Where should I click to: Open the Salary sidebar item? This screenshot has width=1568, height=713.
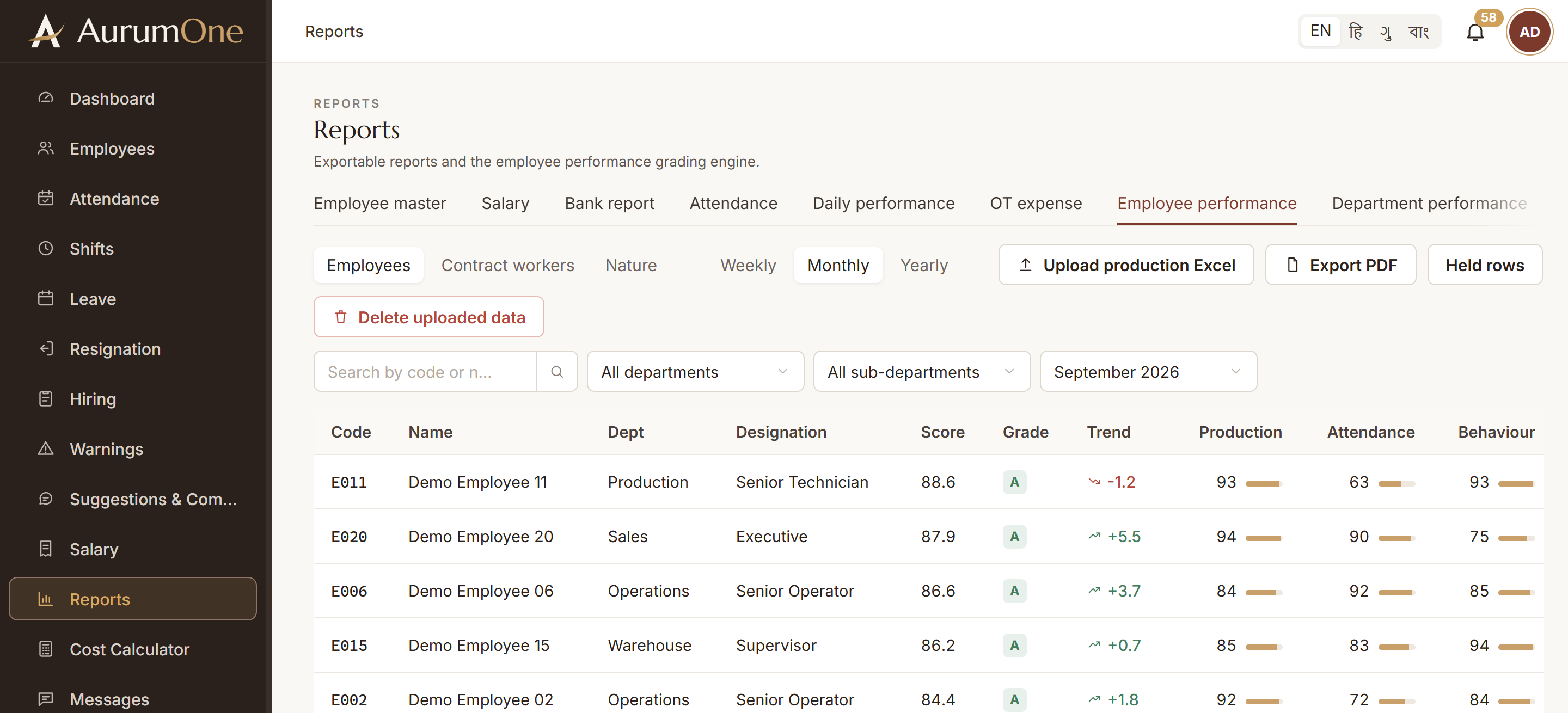[x=133, y=549]
